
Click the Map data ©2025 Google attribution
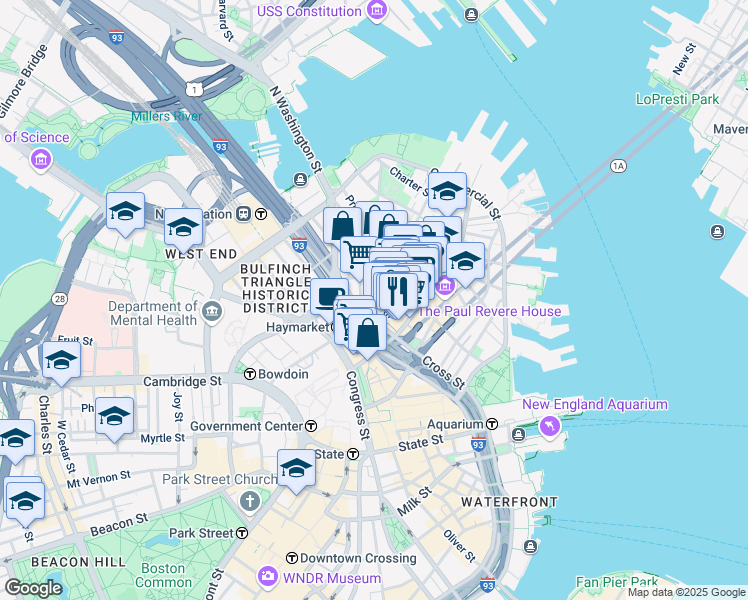pos(687,592)
